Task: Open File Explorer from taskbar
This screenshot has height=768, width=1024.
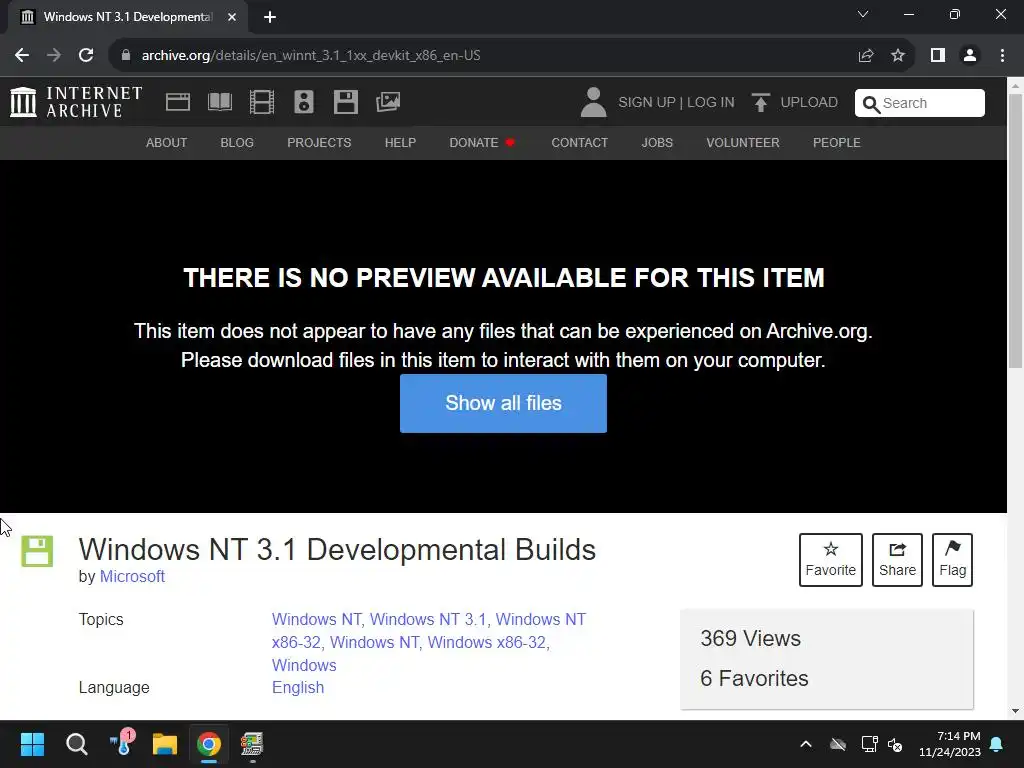Action: coord(165,744)
